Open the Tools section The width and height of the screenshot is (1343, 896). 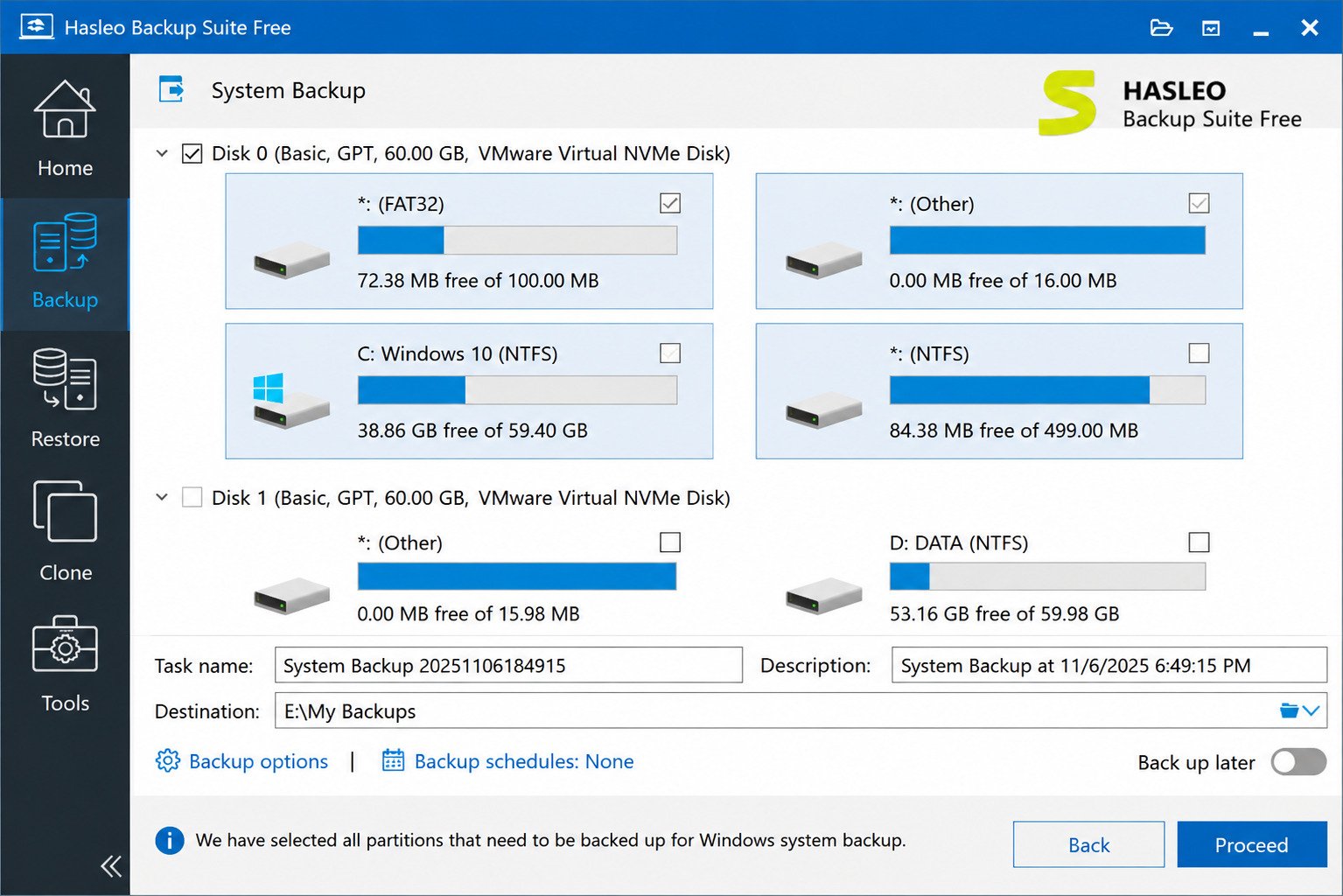(x=65, y=665)
